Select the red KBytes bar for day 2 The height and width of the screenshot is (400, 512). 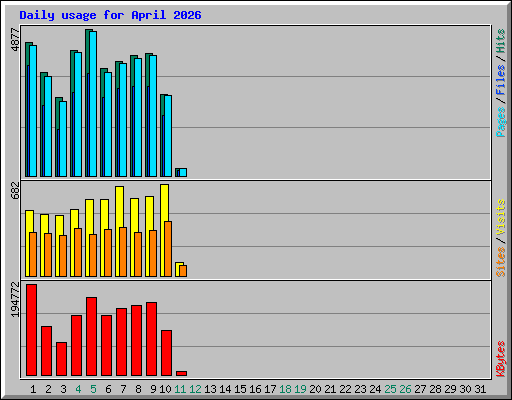(47, 351)
